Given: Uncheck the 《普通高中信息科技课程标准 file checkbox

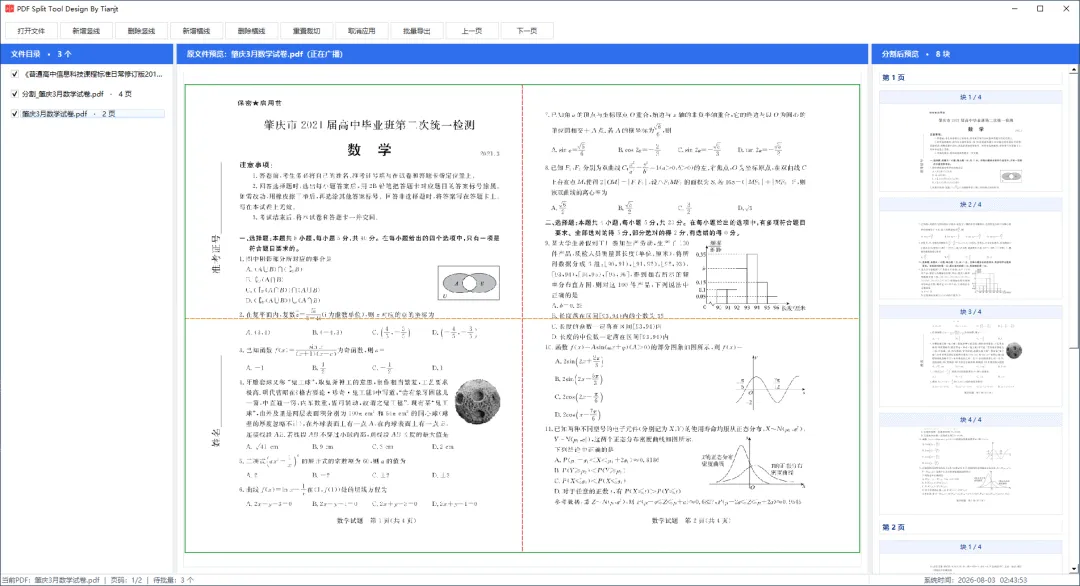Looking at the screenshot, I should coord(14,74).
